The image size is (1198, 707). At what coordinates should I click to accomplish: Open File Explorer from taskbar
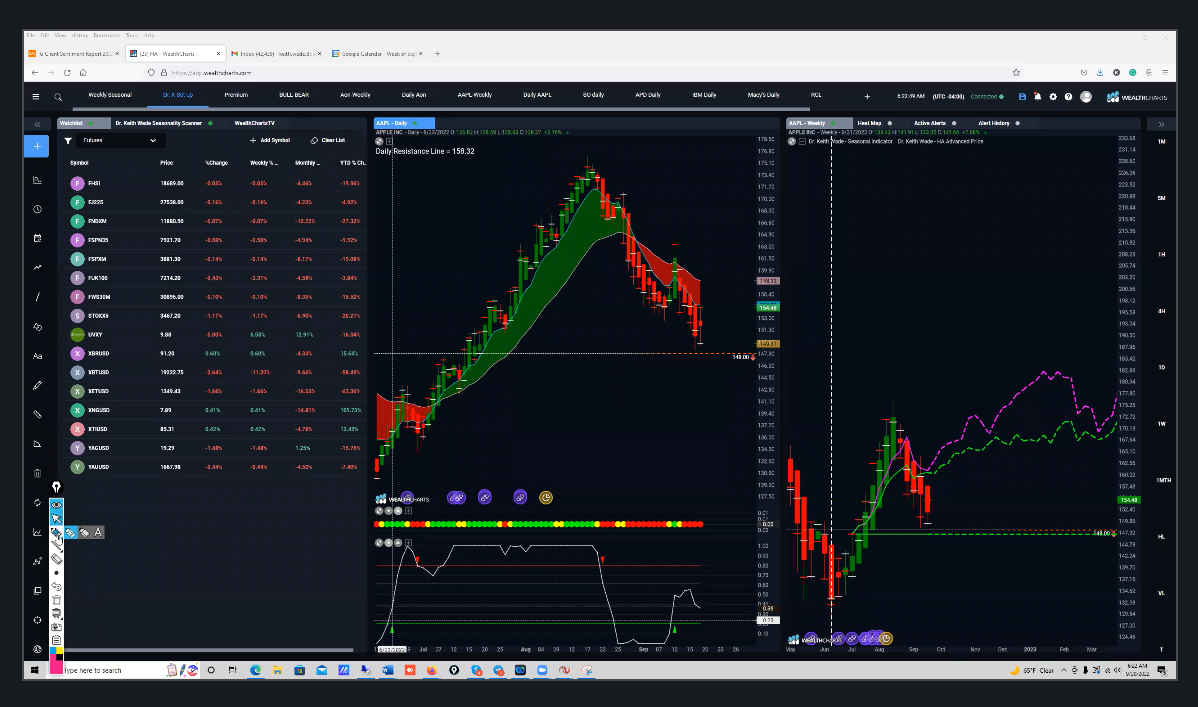(x=277, y=670)
